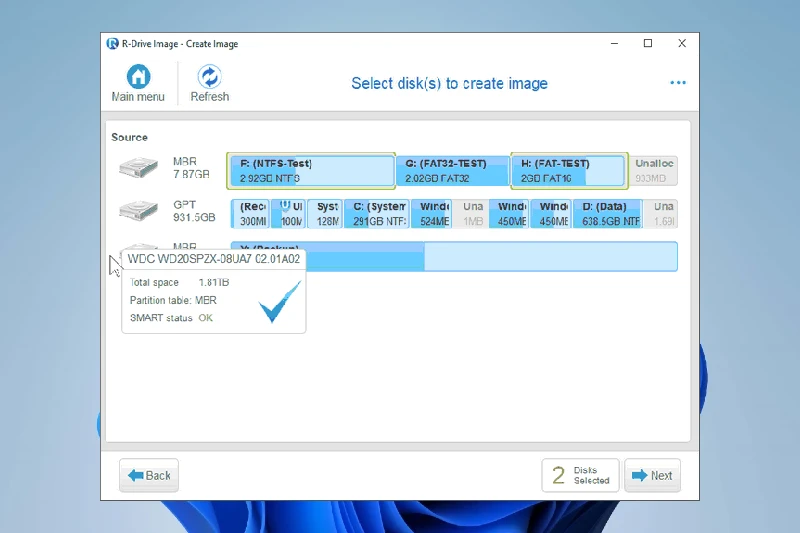Go to the Main menu home icon
800x533 pixels.
(138, 77)
